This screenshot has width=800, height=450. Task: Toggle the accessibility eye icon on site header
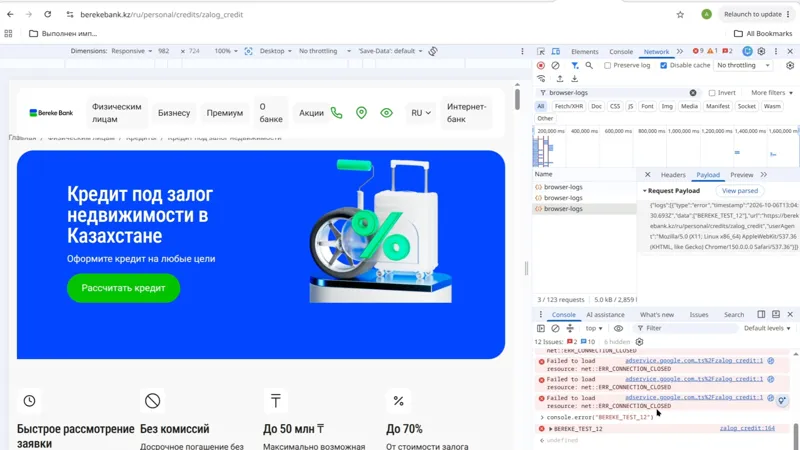pyautogui.click(x=386, y=113)
